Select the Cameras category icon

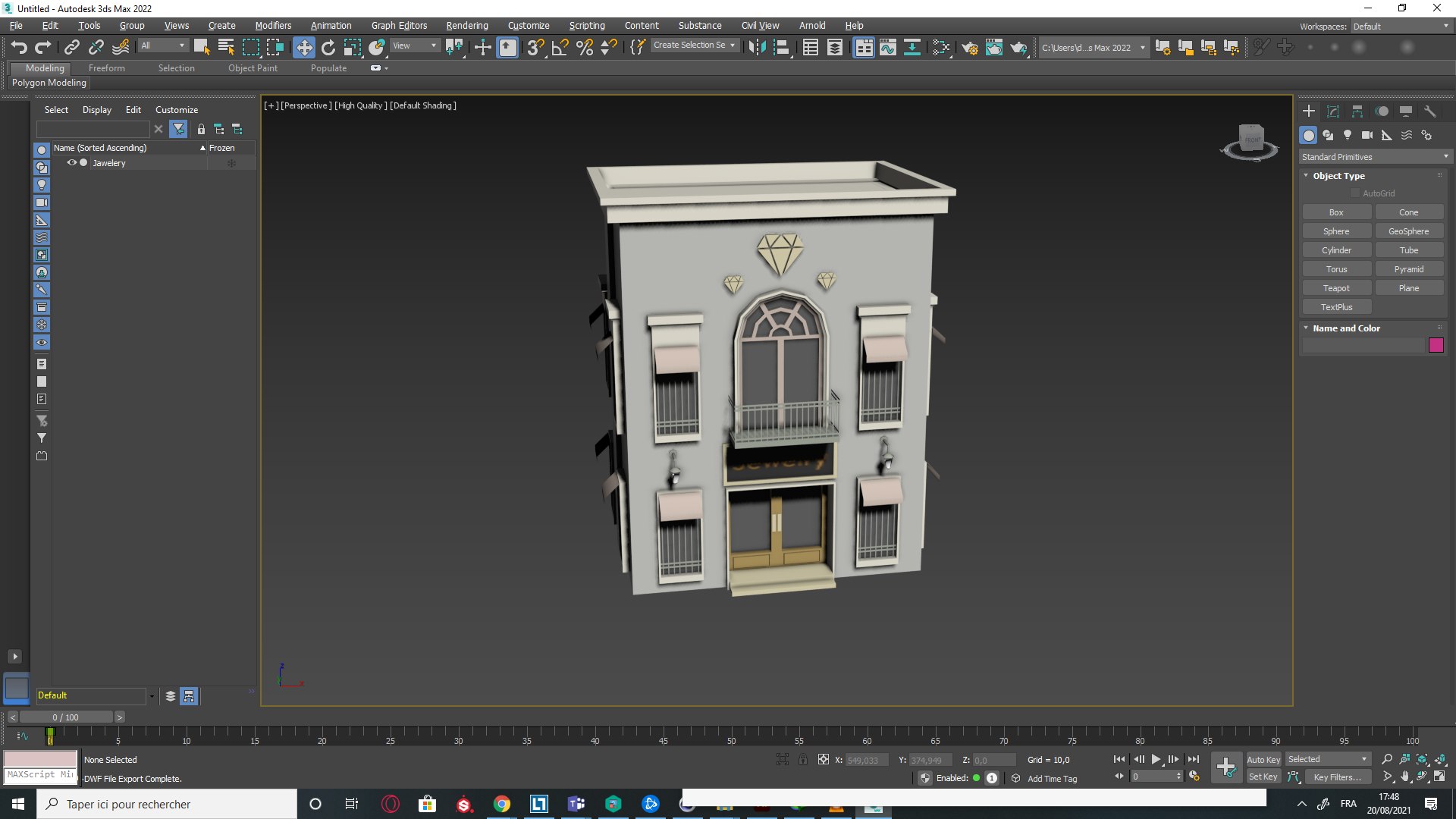1367,135
